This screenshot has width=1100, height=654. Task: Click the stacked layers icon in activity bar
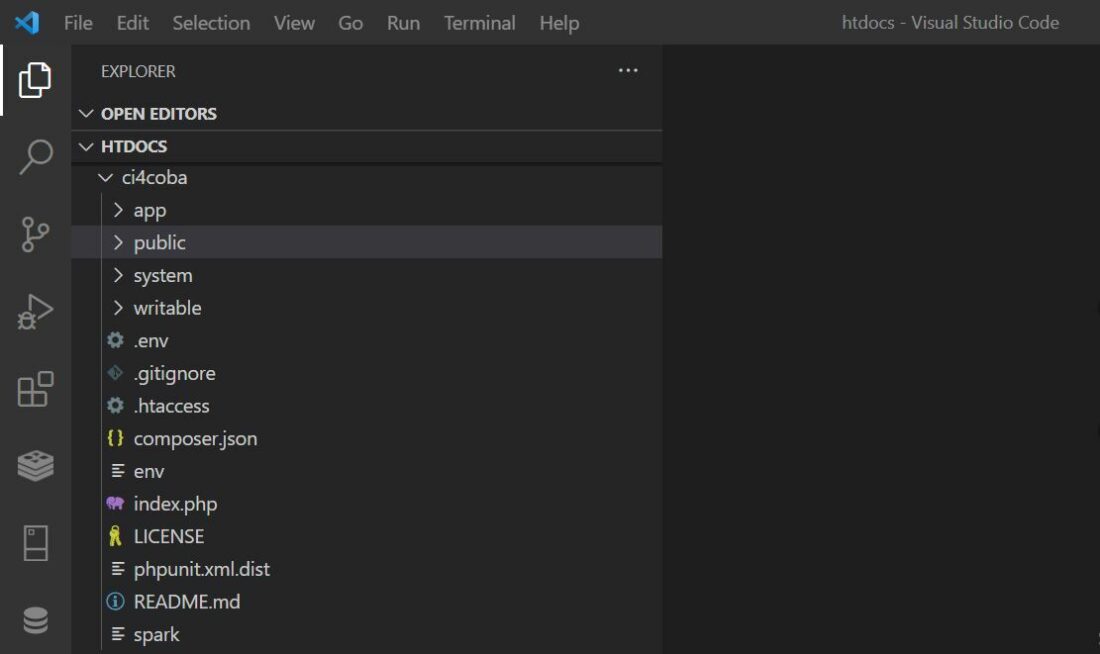pos(35,466)
